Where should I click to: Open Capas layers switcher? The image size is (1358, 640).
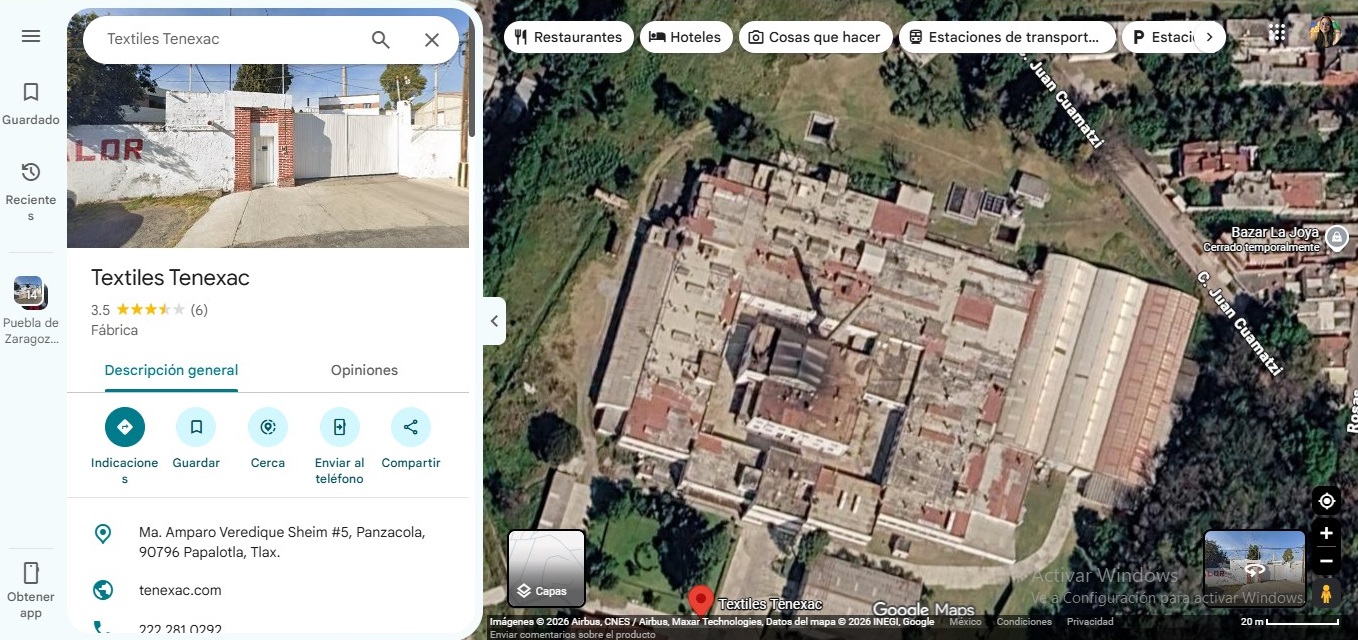547,568
